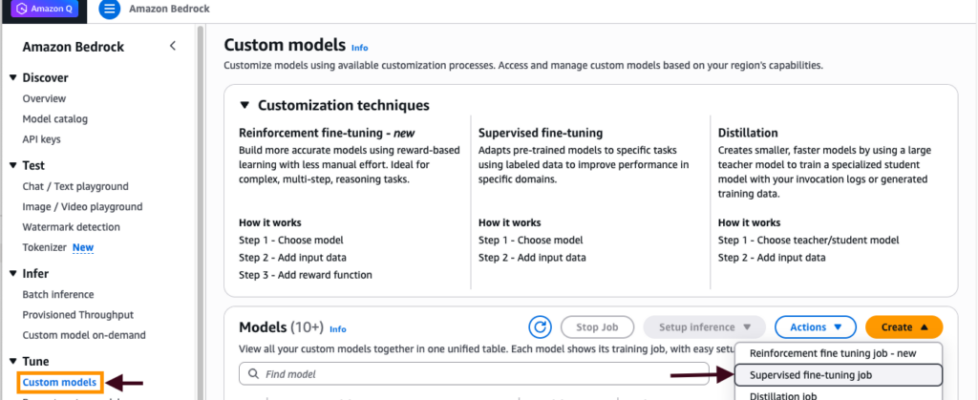Open the hamburger navigation menu icon
The height and width of the screenshot is (400, 978).
pyautogui.click(x=110, y=9)
